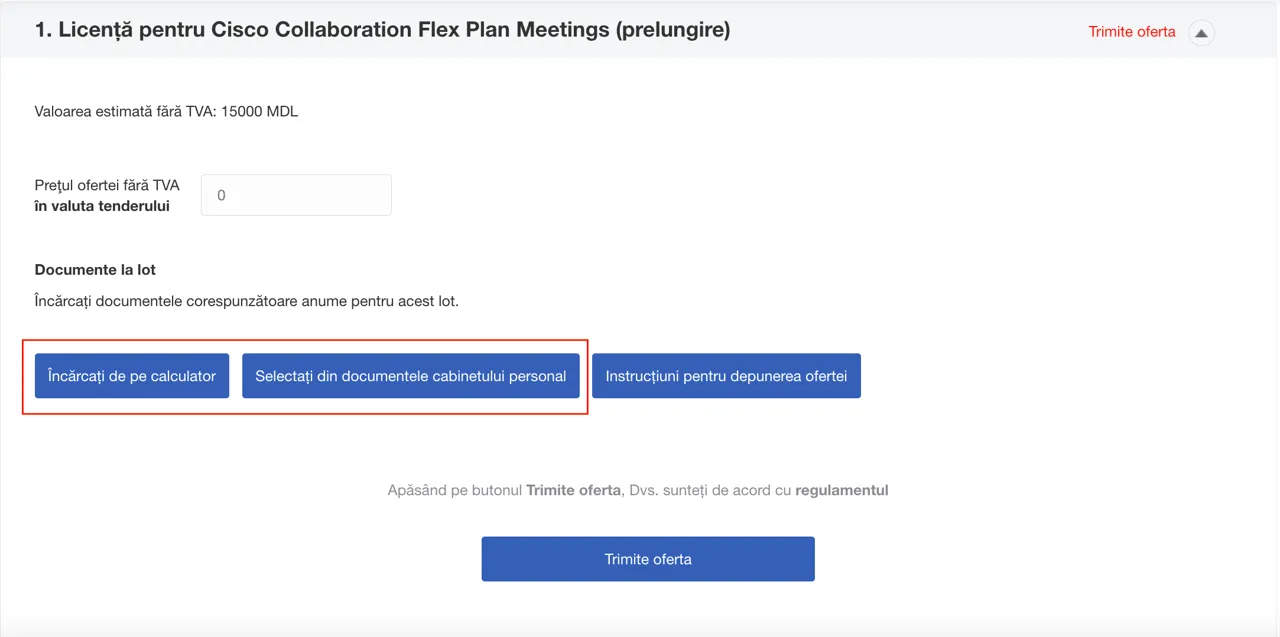Click the în valuta tenderului bold label

tap(102, 206)
